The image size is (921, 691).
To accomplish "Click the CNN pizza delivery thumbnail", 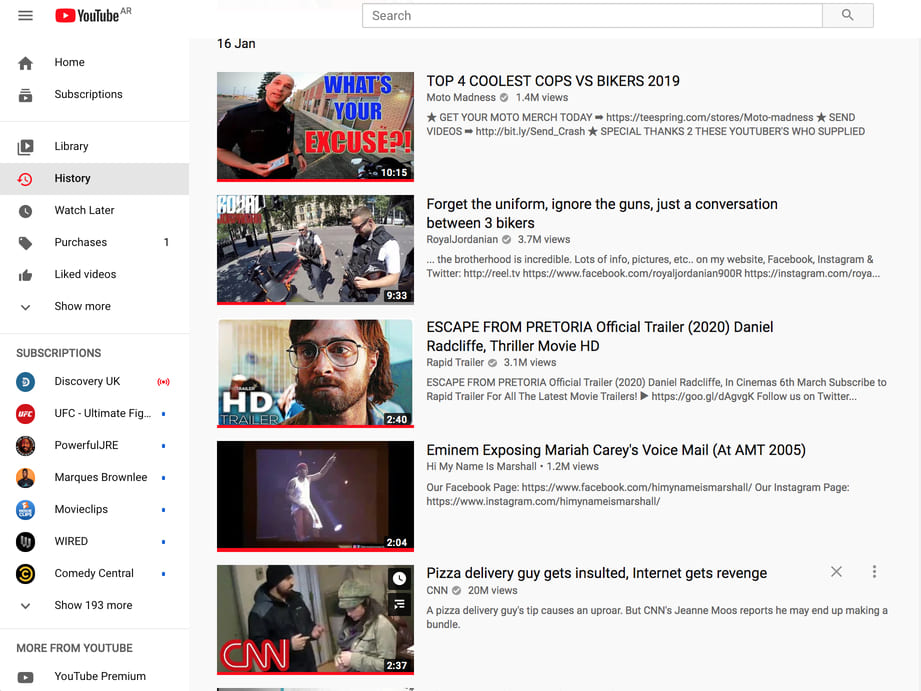I will 315,619.
